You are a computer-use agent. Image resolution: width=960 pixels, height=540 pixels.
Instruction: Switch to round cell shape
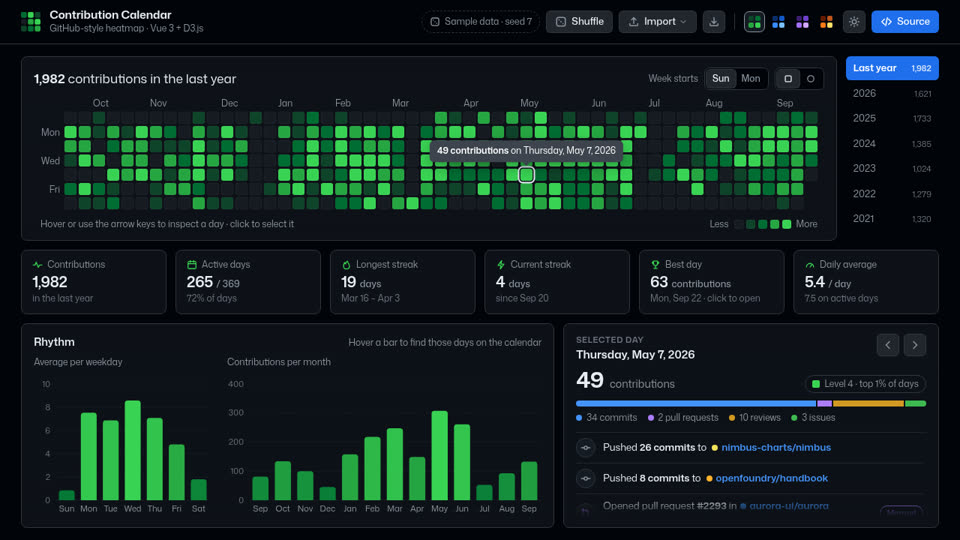tap(811, 78)
